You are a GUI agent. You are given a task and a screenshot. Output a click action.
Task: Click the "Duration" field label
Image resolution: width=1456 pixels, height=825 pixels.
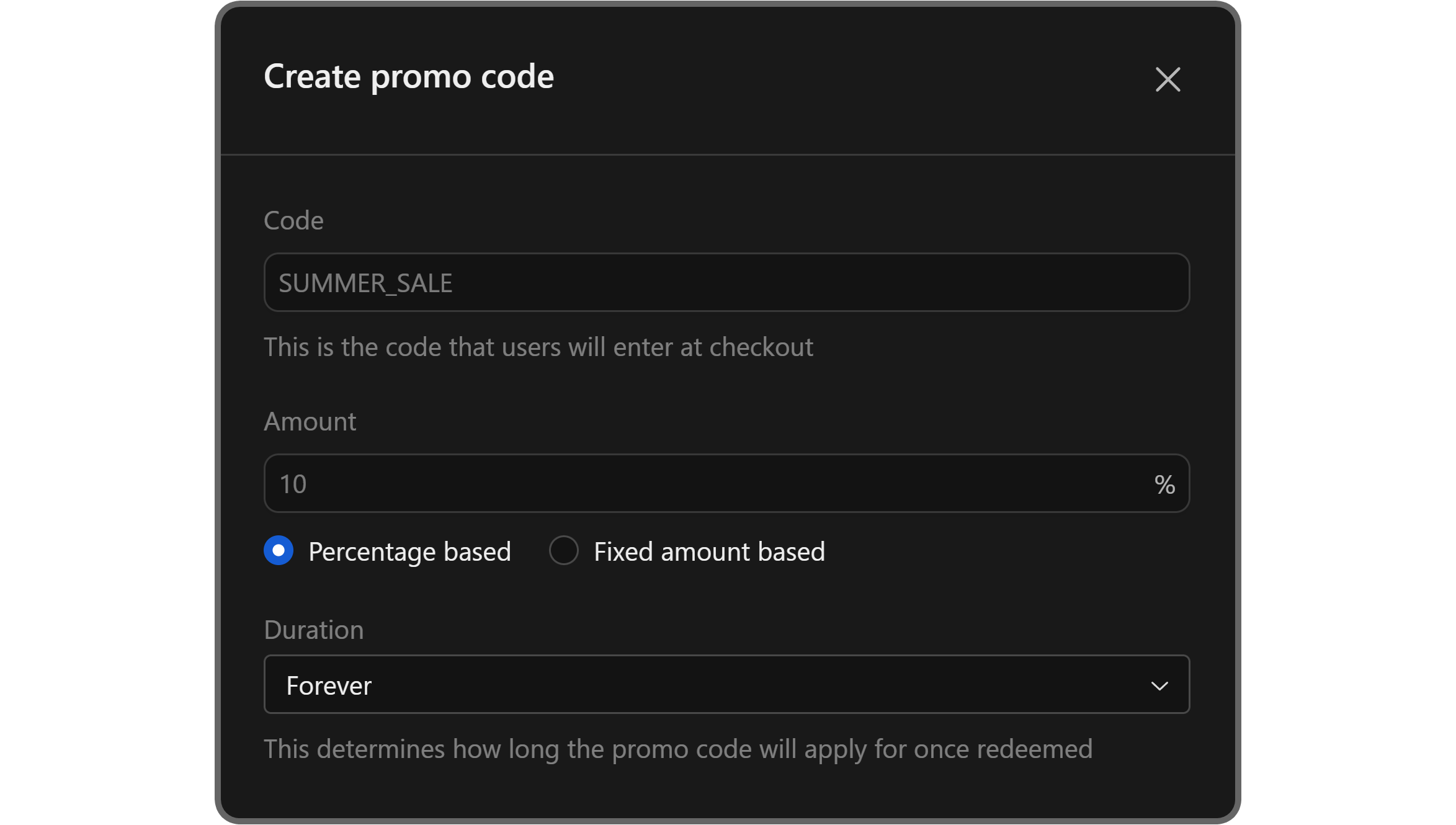click(313, 630)
